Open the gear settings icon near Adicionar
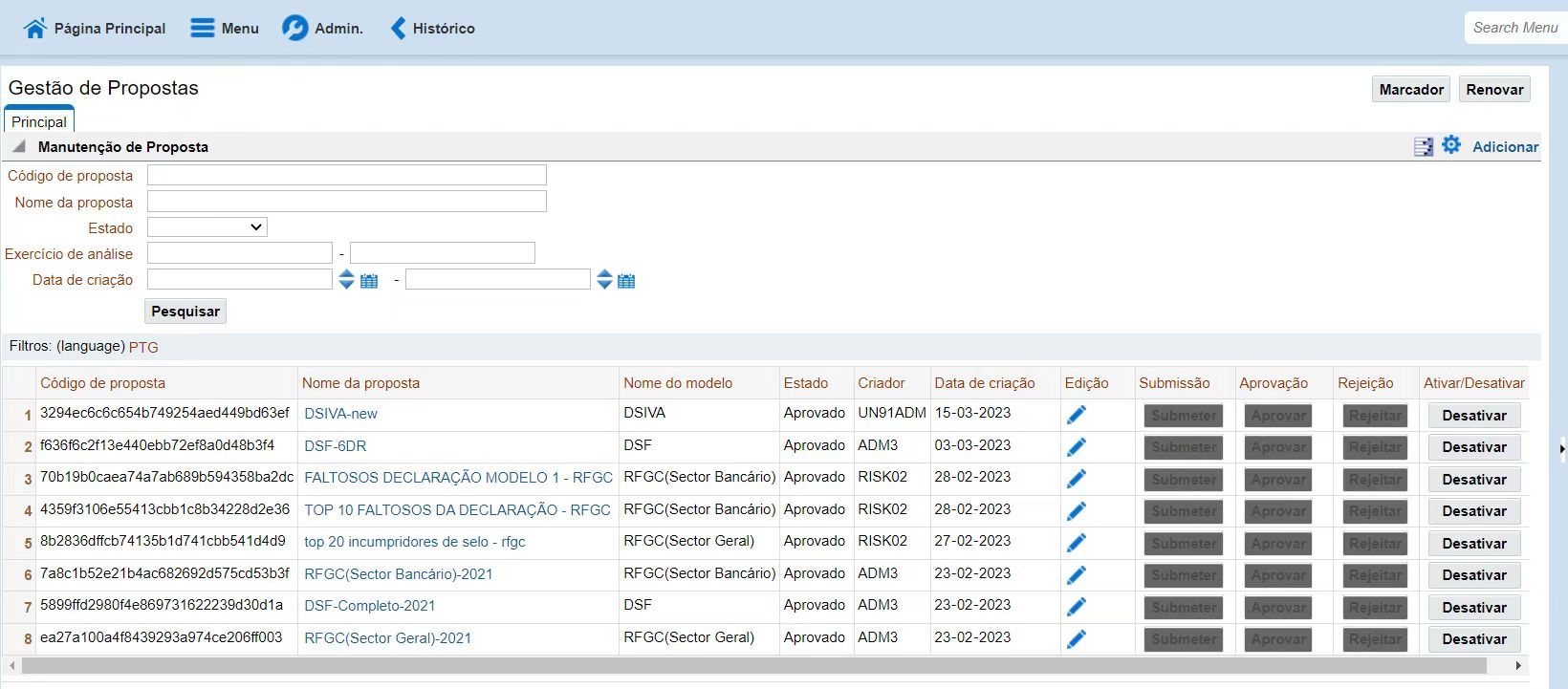 click(1451, 145)
